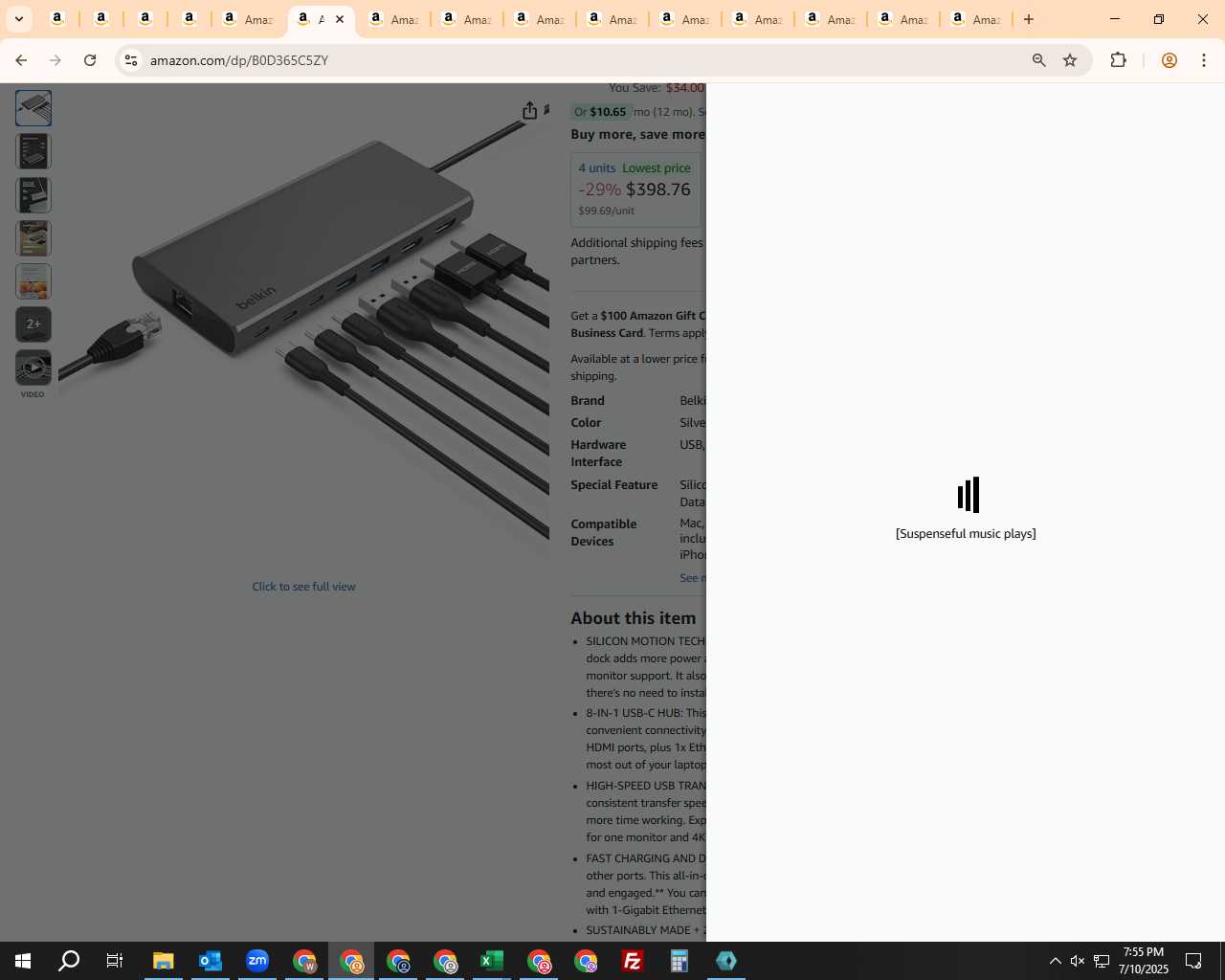
Task: Click the 'Or $10.65' monthly payment badge
Action: [601, 112]
